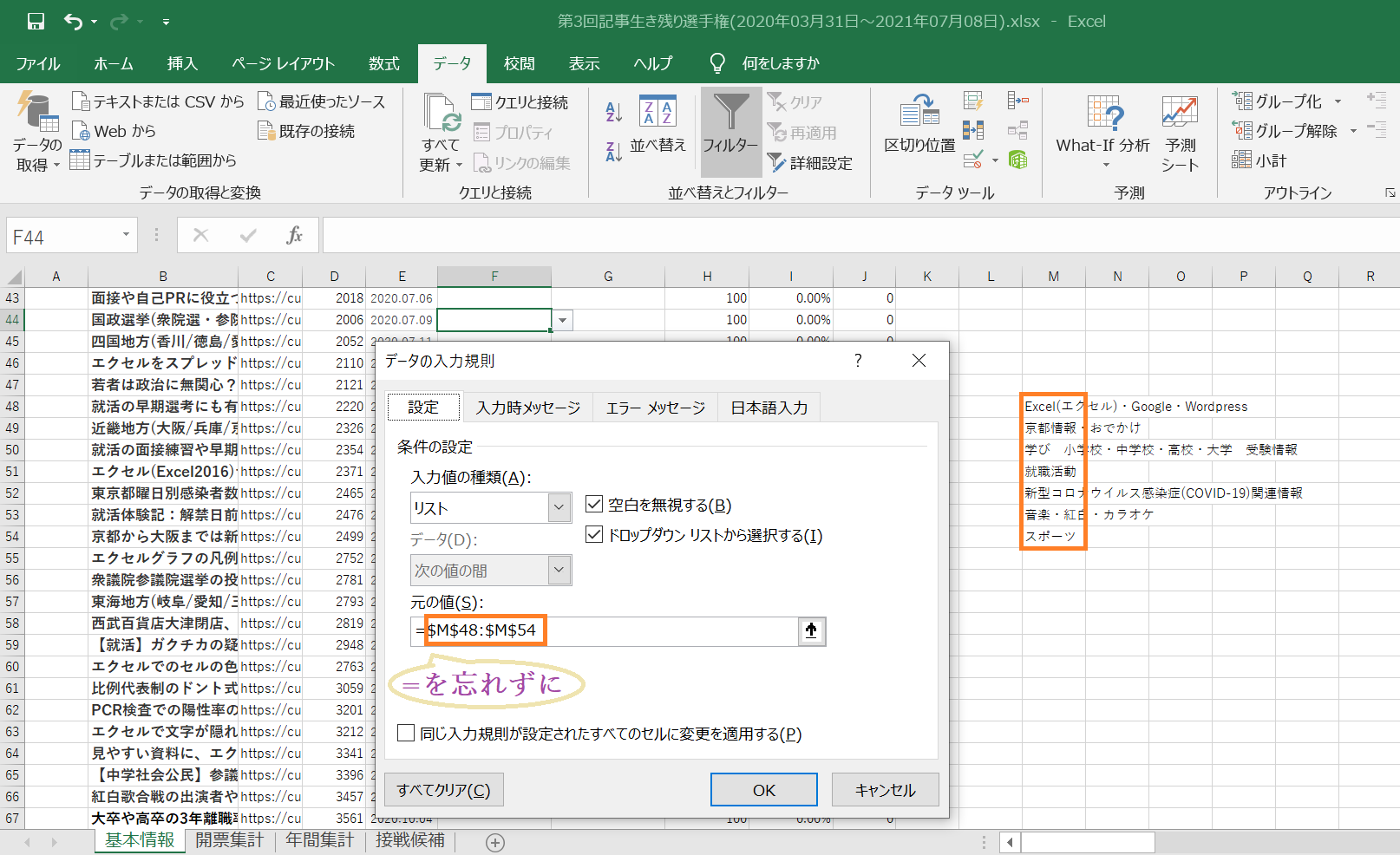Screen dimensions: 1400x855
Task: Click the 元の値 source input field
Action: (x=605, y=631)
